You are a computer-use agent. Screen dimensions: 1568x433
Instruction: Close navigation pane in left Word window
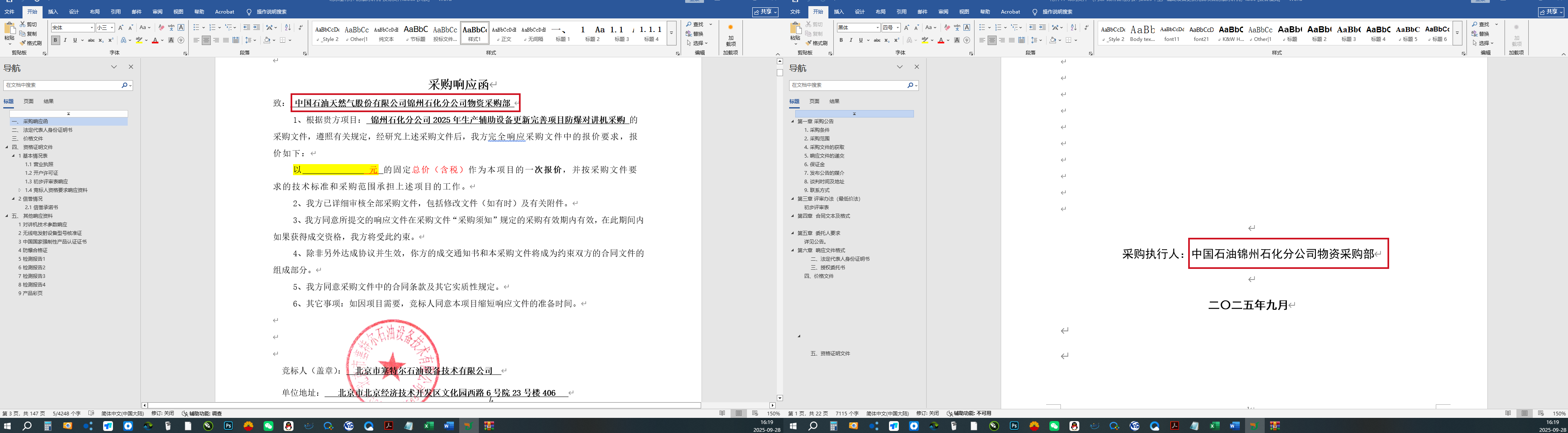[131, 67]
